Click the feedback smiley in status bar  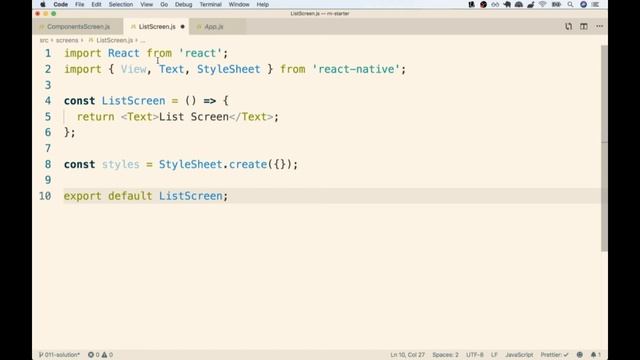click(580, 355)
